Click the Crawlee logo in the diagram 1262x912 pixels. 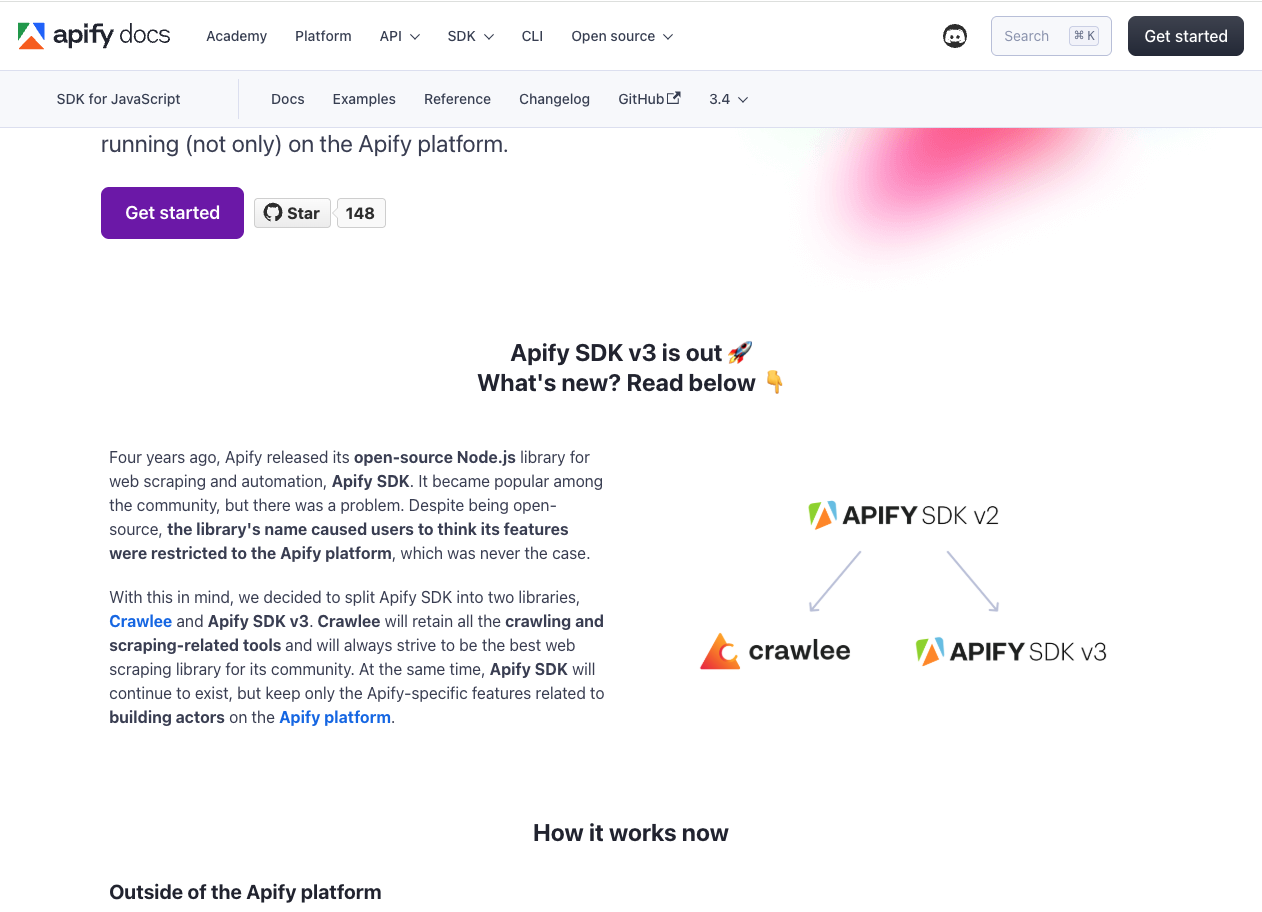tap(775, 651)
